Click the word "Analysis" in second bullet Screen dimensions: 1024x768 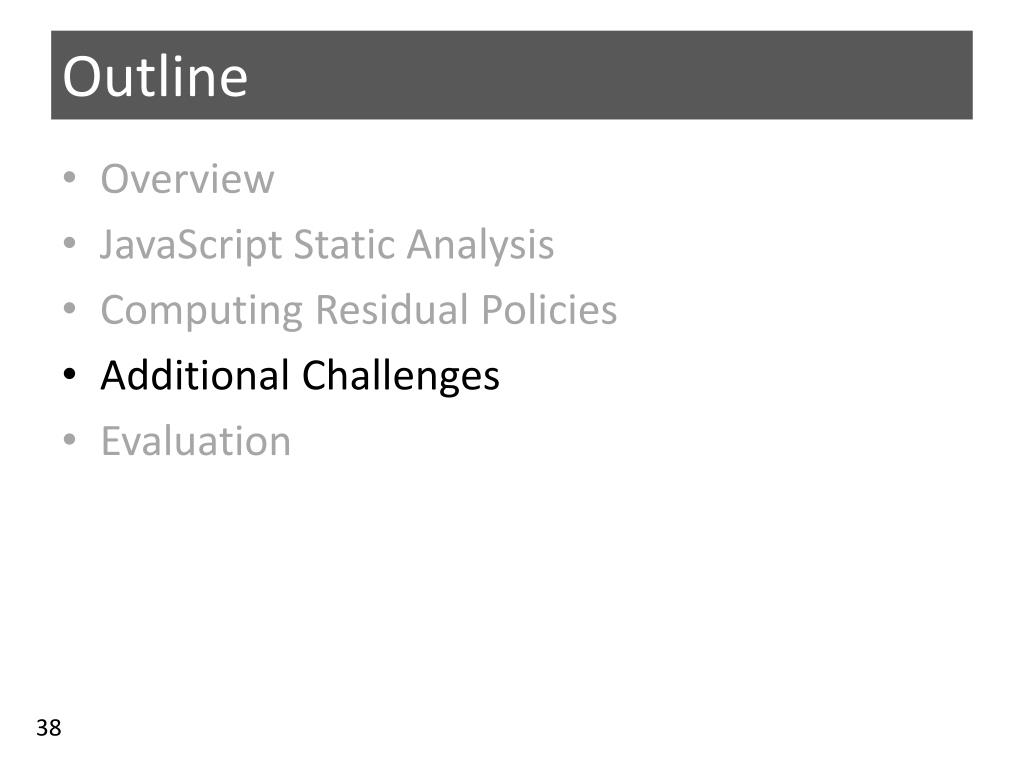coord(480,246)
